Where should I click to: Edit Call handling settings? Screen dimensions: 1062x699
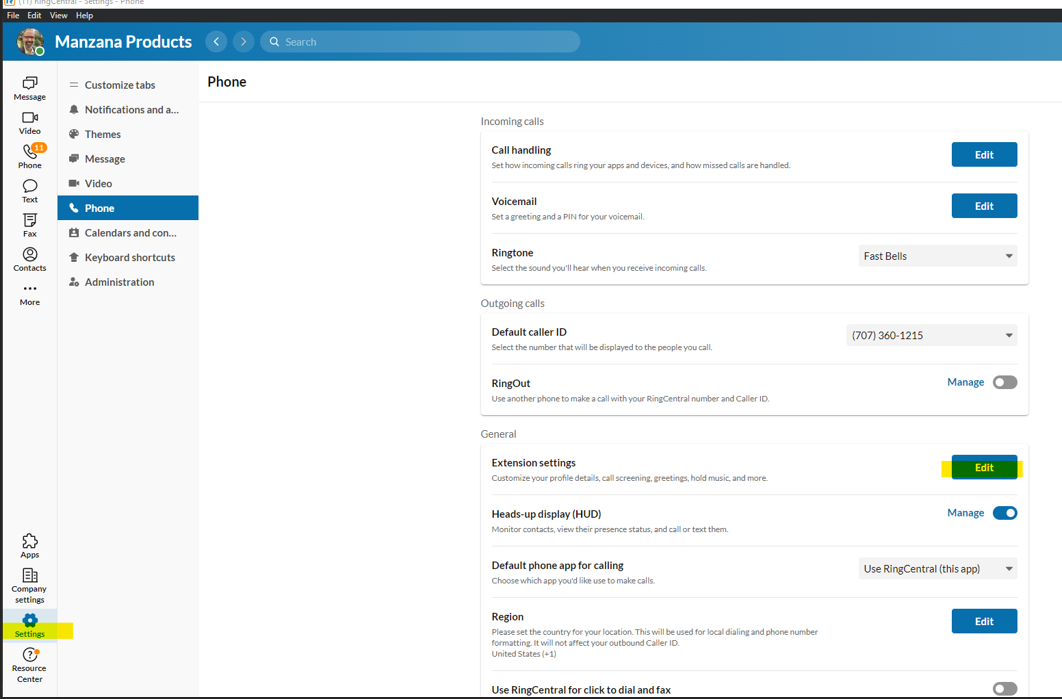[984, 154]
